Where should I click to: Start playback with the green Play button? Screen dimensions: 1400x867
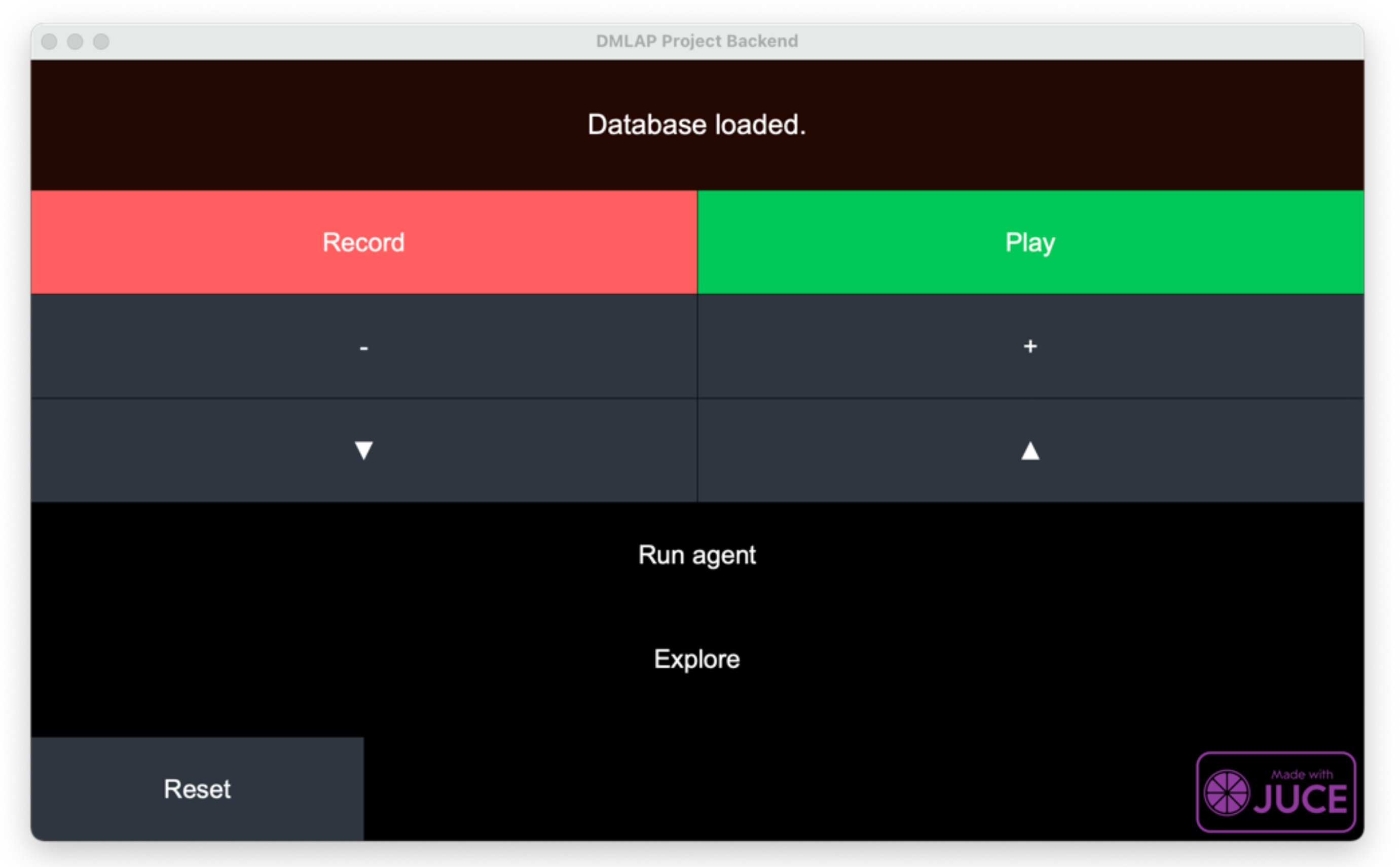[1030, 242]
